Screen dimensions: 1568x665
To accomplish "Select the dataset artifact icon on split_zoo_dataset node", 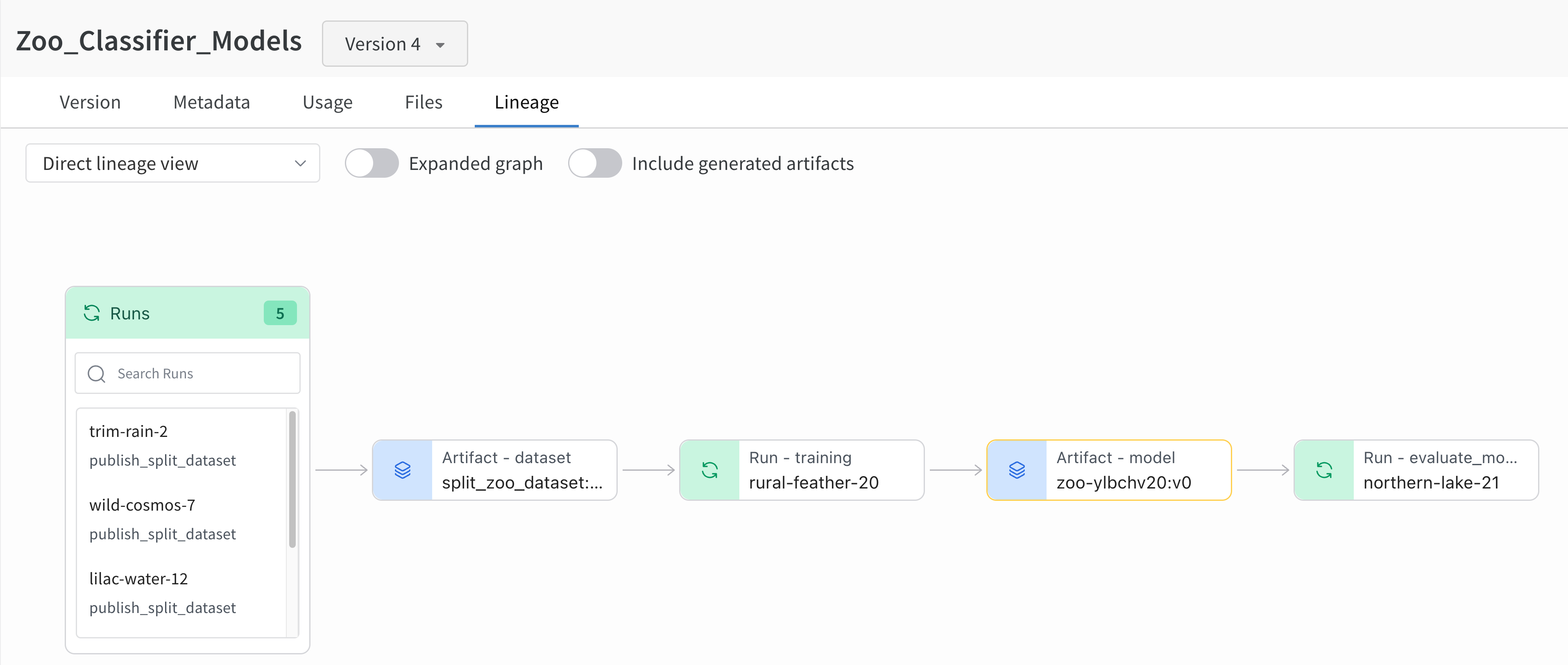I will coord(402,470).
